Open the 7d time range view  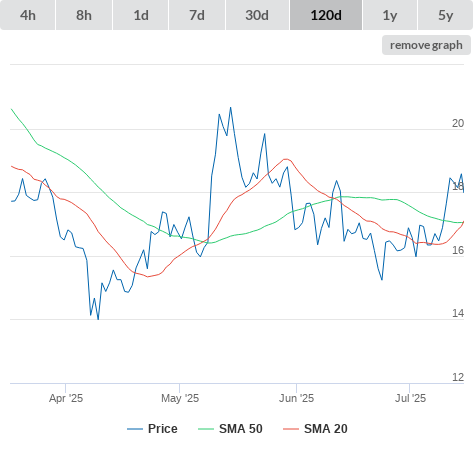197,15
